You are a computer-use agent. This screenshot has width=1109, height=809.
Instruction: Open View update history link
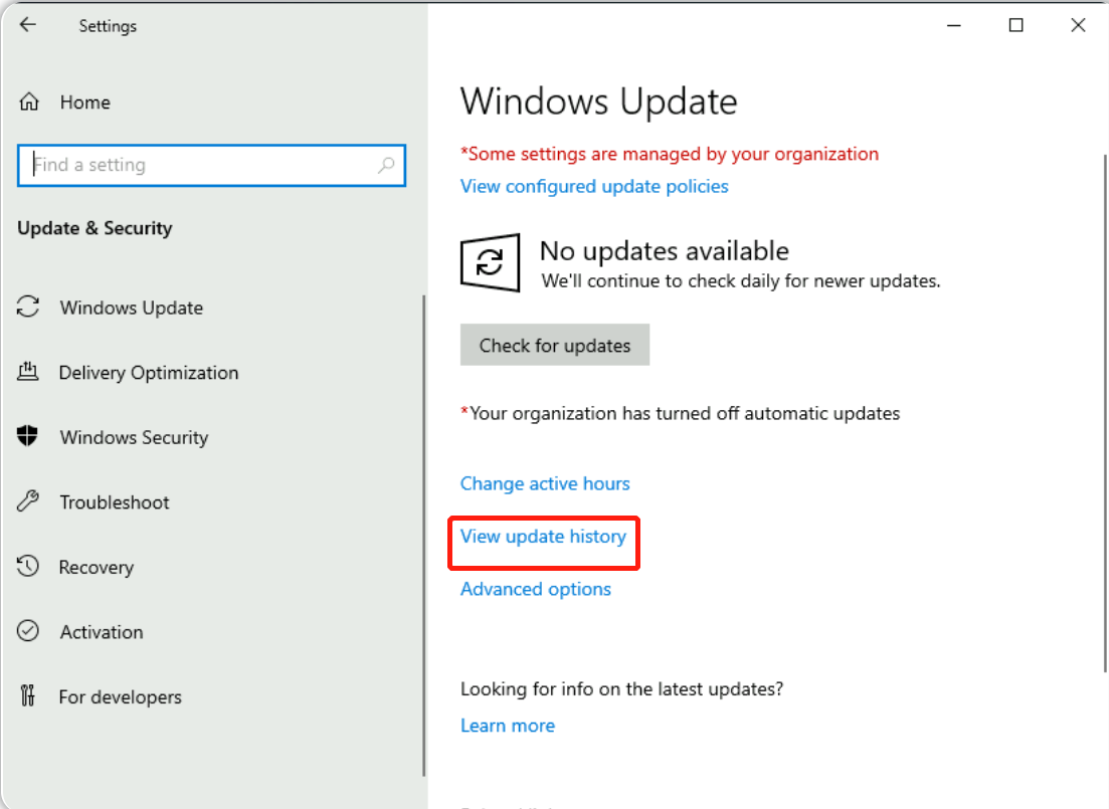[543, 537]
